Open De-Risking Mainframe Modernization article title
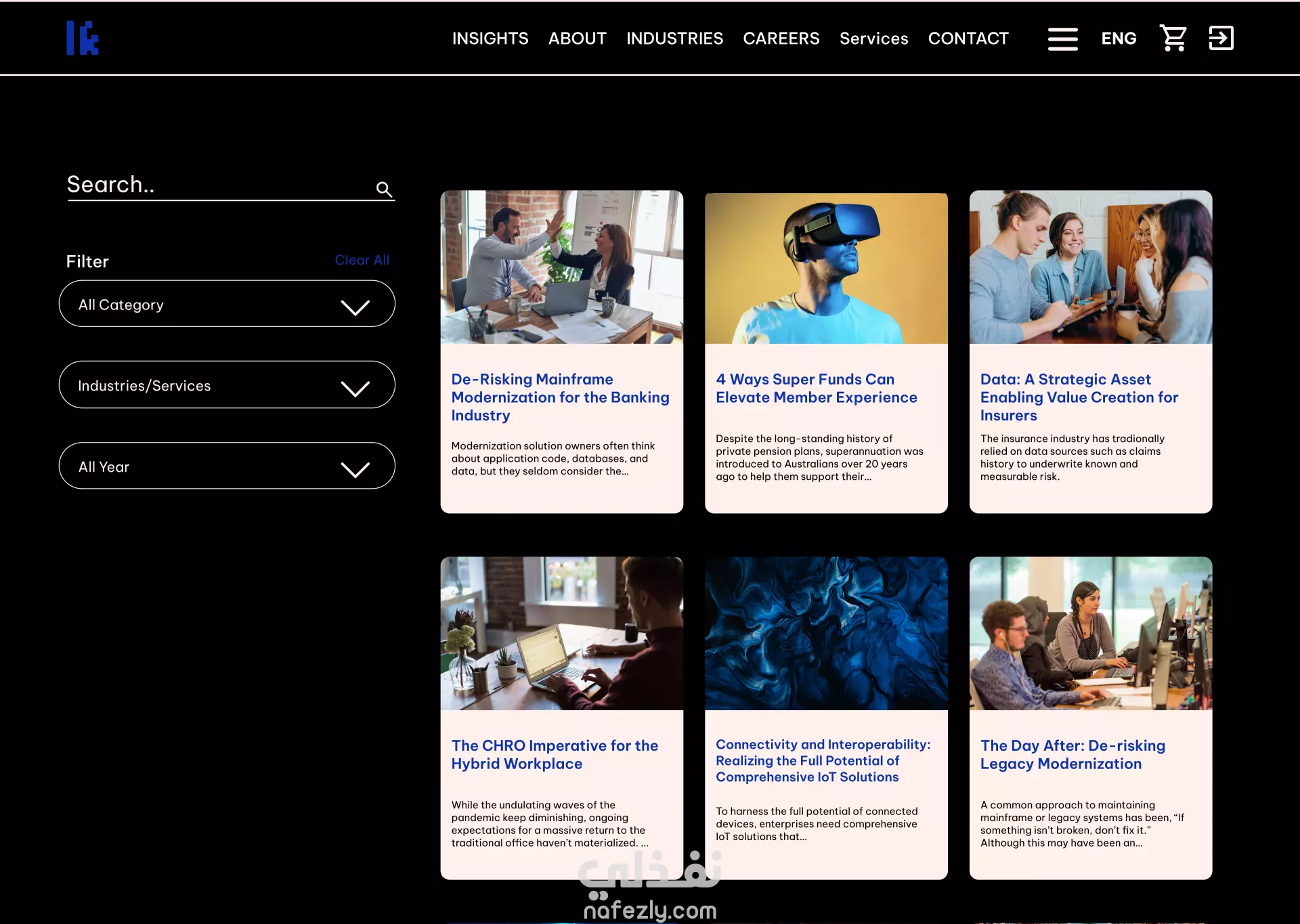The image size is (1300, 924). pyautogui.click(x=560, y=397)
